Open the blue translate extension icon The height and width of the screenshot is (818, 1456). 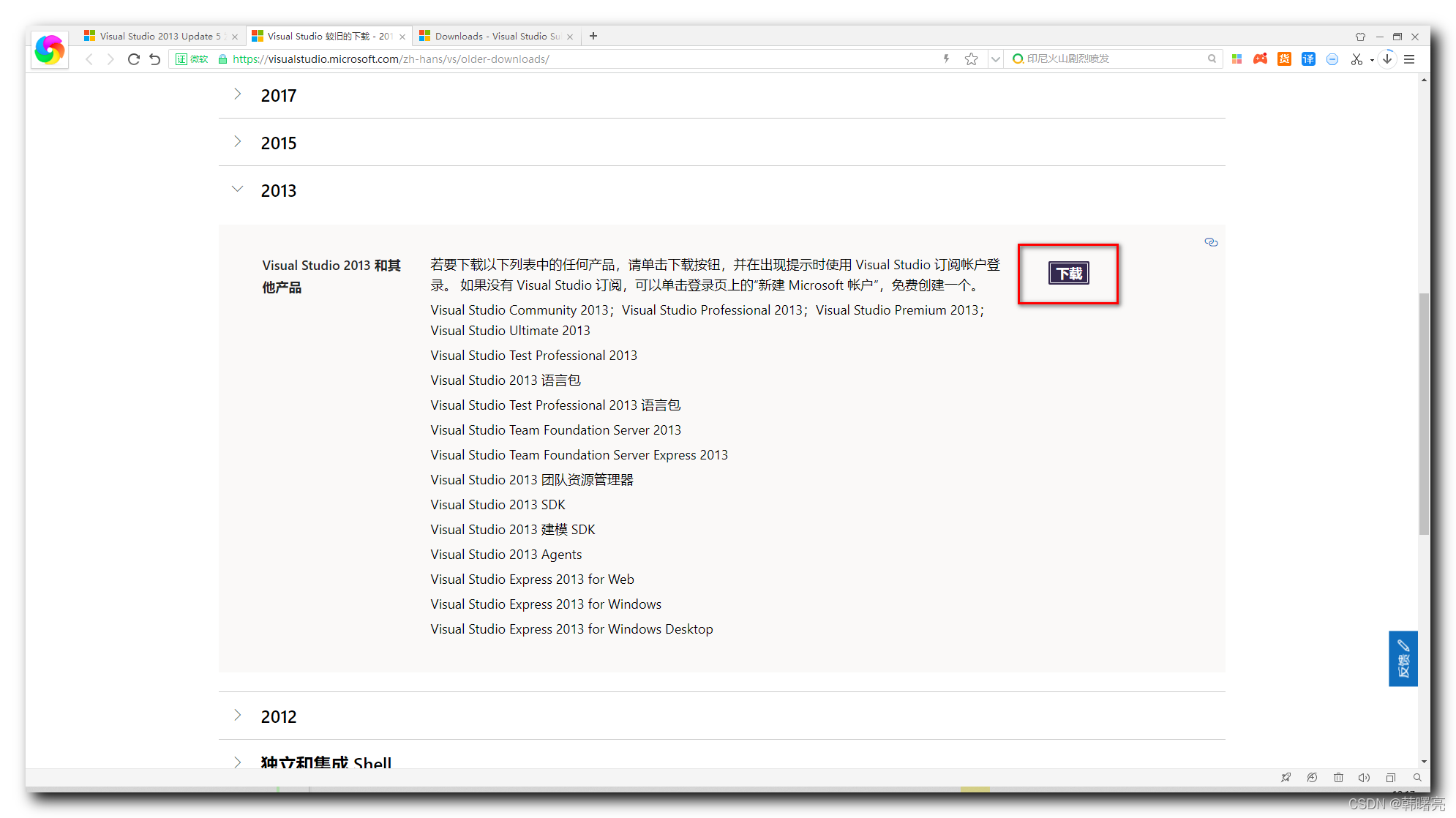1308,59
